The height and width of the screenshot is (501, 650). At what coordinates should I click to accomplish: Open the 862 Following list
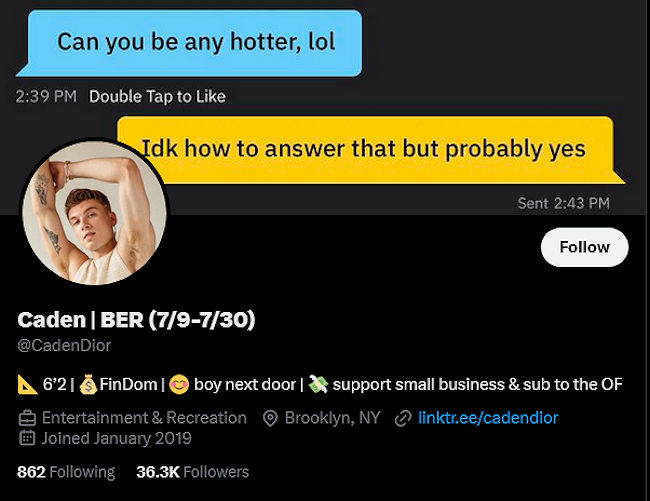[x=66, y=472]
